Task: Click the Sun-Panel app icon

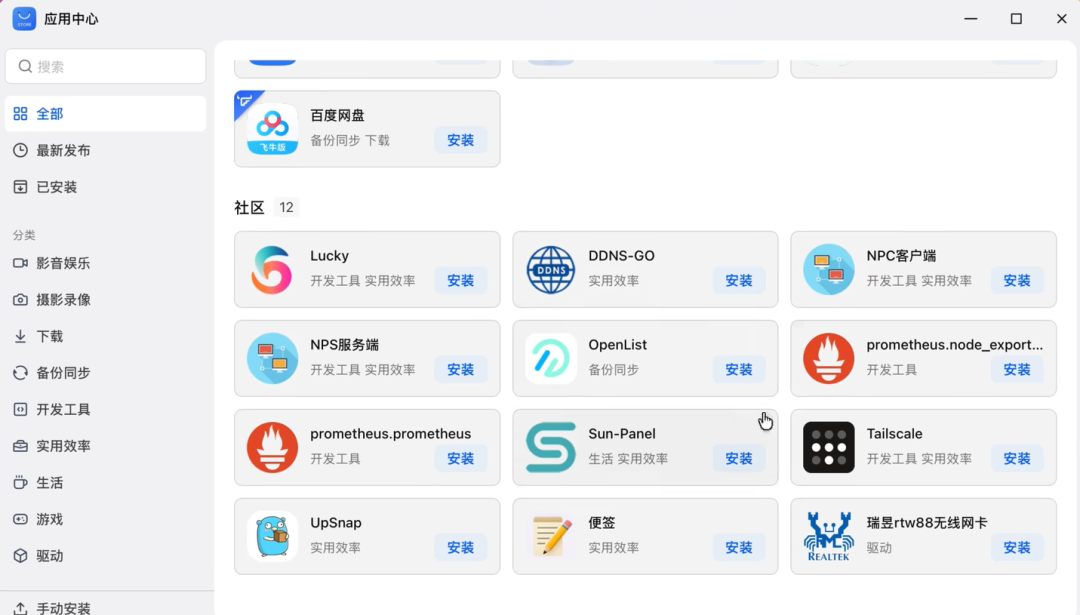Action: tap(550, 447)
